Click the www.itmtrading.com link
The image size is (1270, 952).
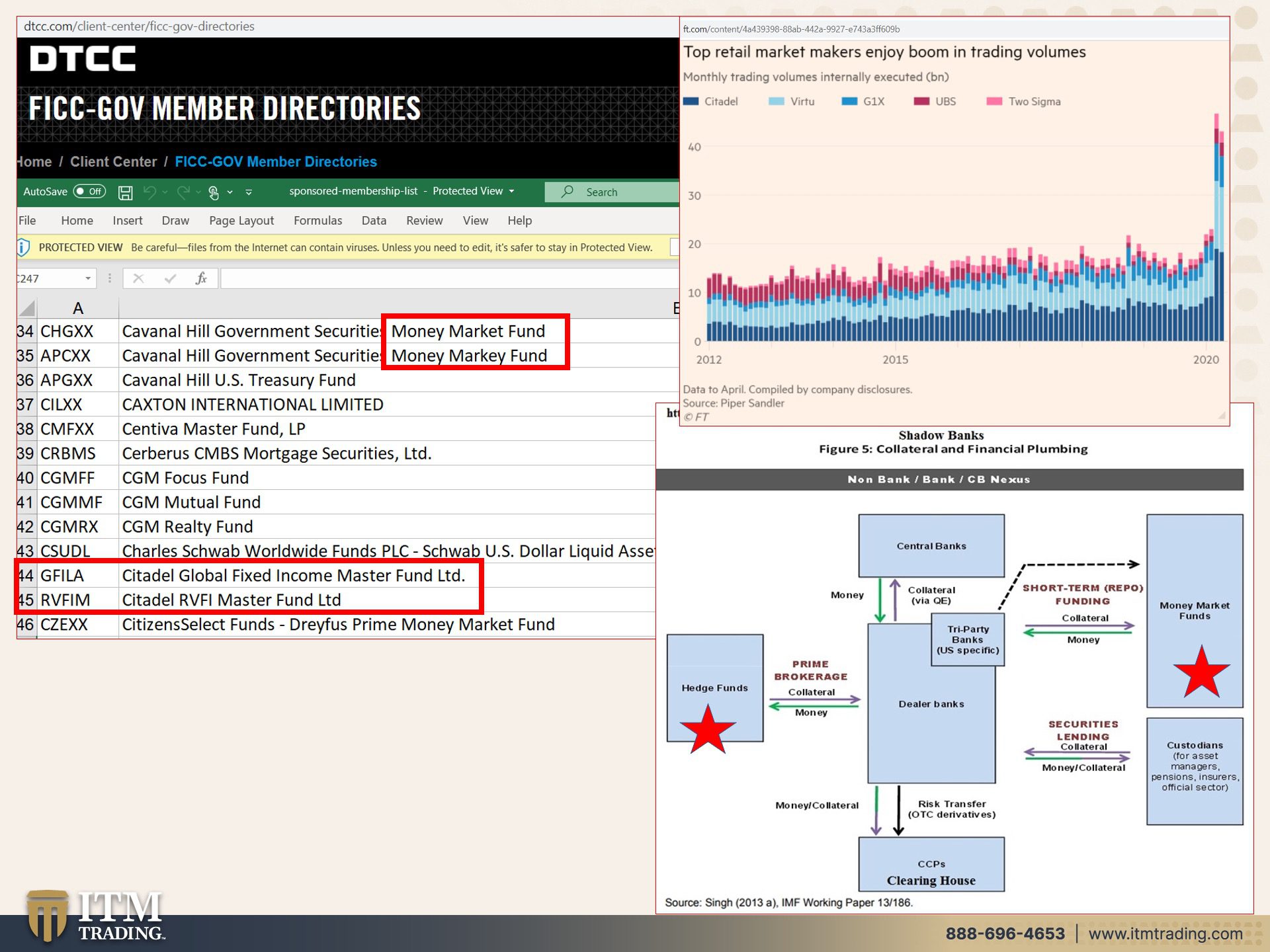click(x=1165, y=933)
